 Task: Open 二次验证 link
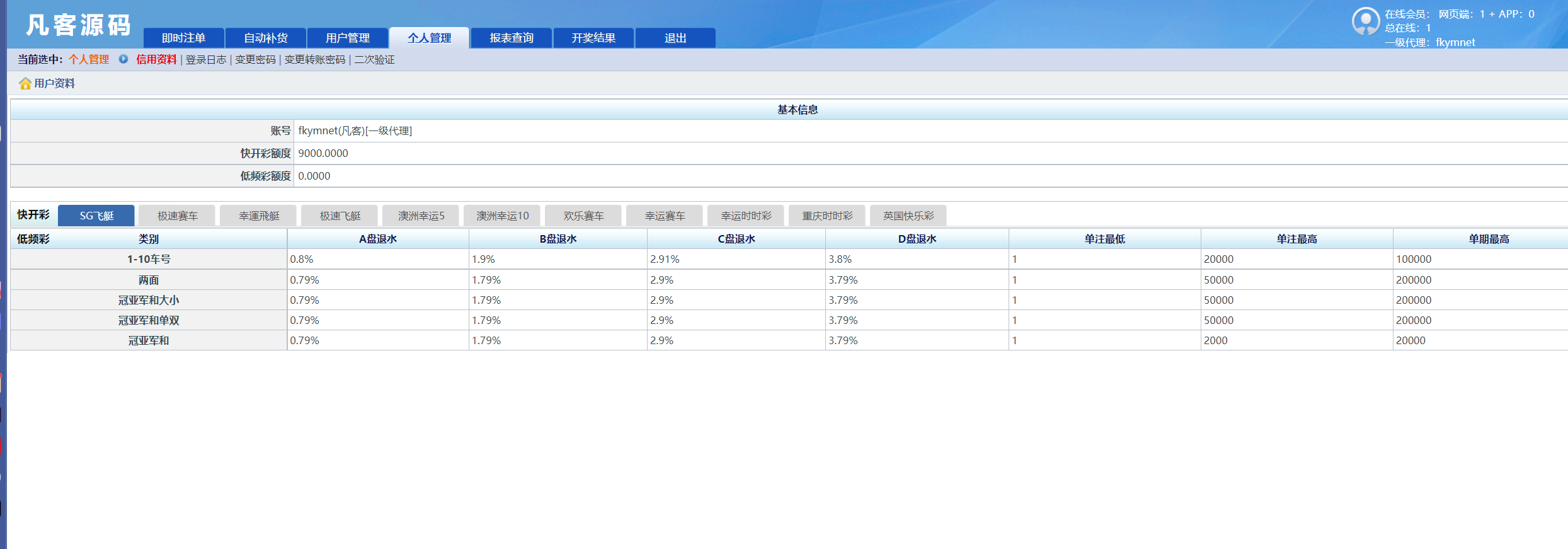coord(374,59)
